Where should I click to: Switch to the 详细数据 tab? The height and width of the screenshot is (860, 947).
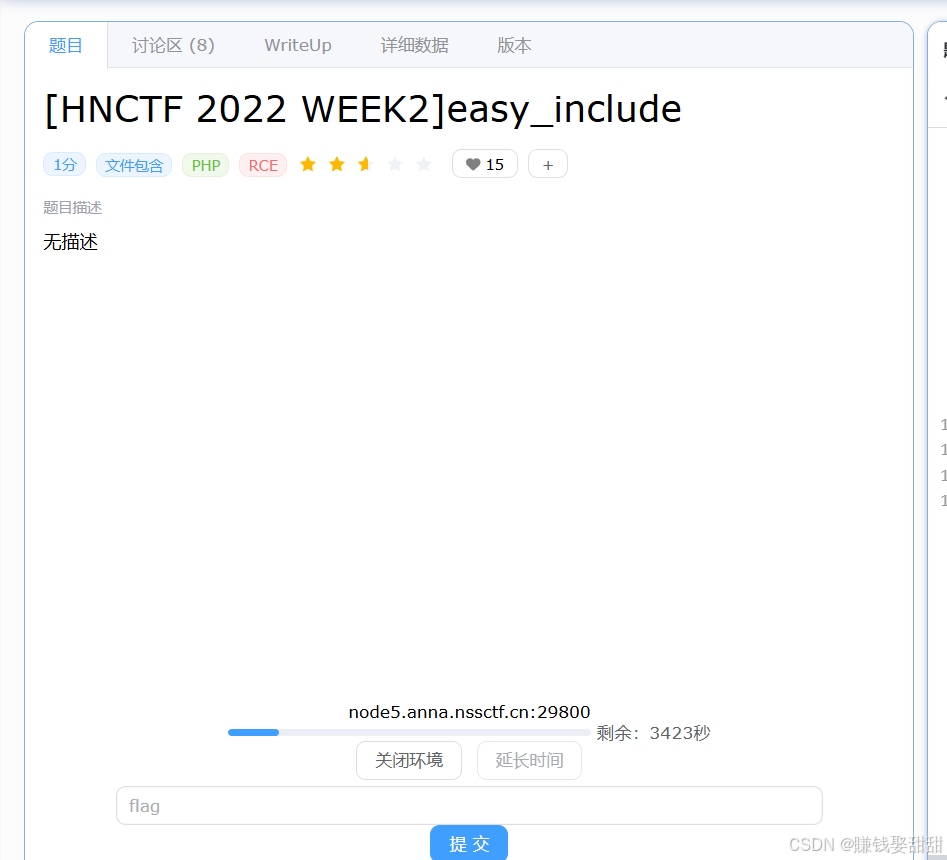pos(414,45)
